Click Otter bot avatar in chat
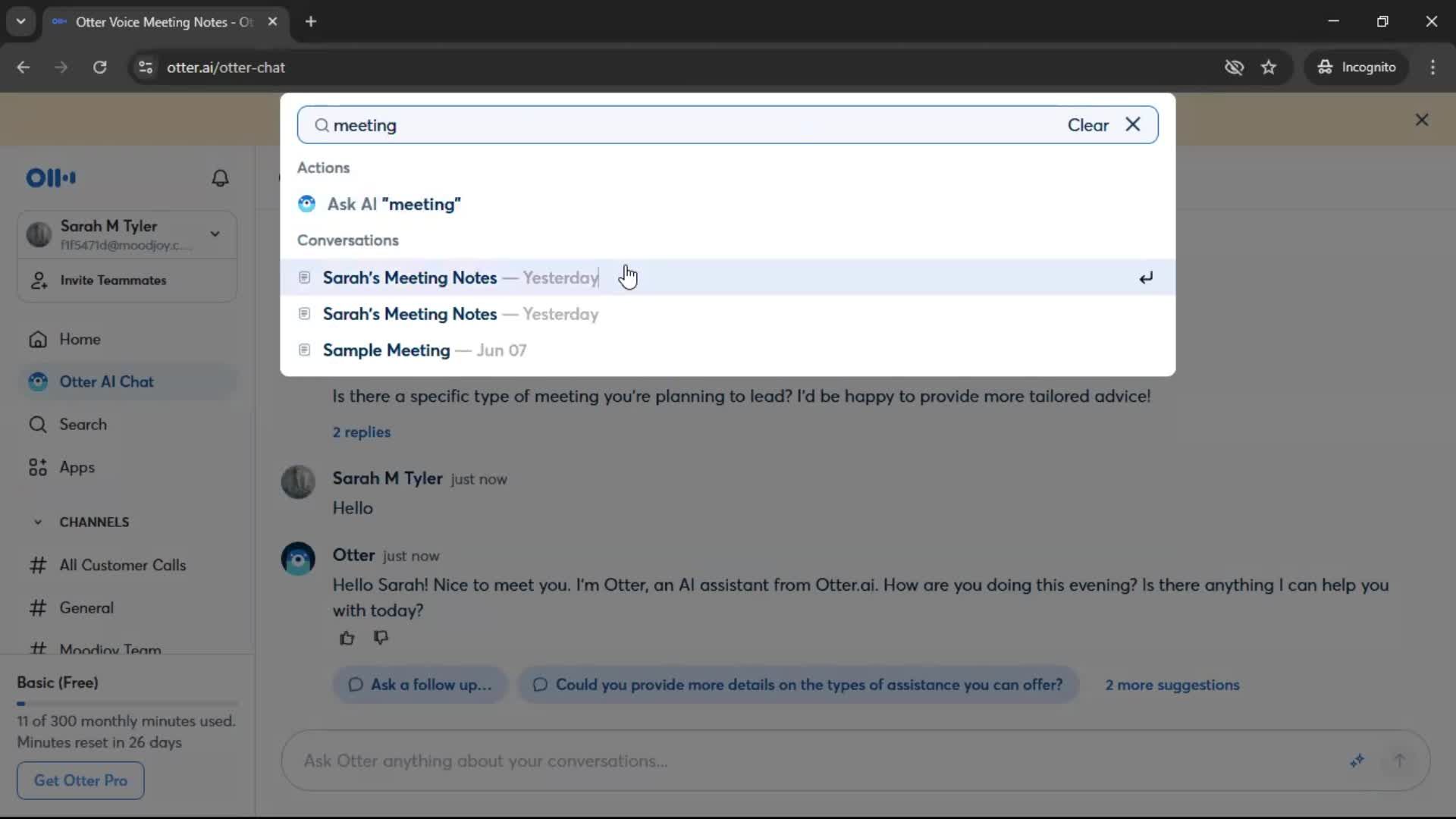Image resolution: width=1456 pixels, height=819 pixels. point(298,560)
